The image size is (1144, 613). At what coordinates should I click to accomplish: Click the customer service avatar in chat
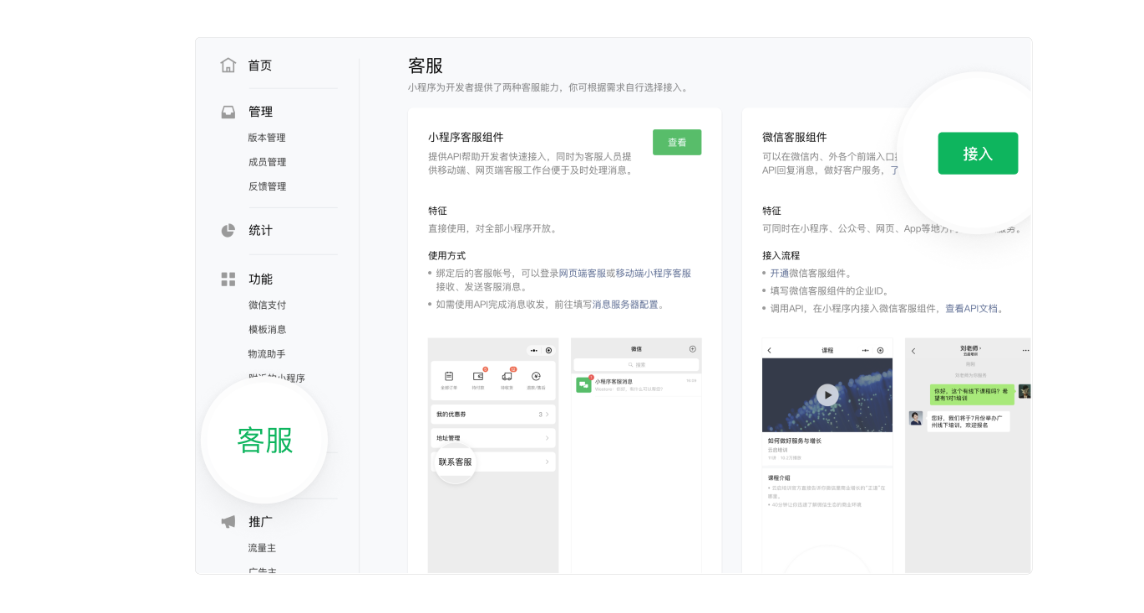(916, 418)
